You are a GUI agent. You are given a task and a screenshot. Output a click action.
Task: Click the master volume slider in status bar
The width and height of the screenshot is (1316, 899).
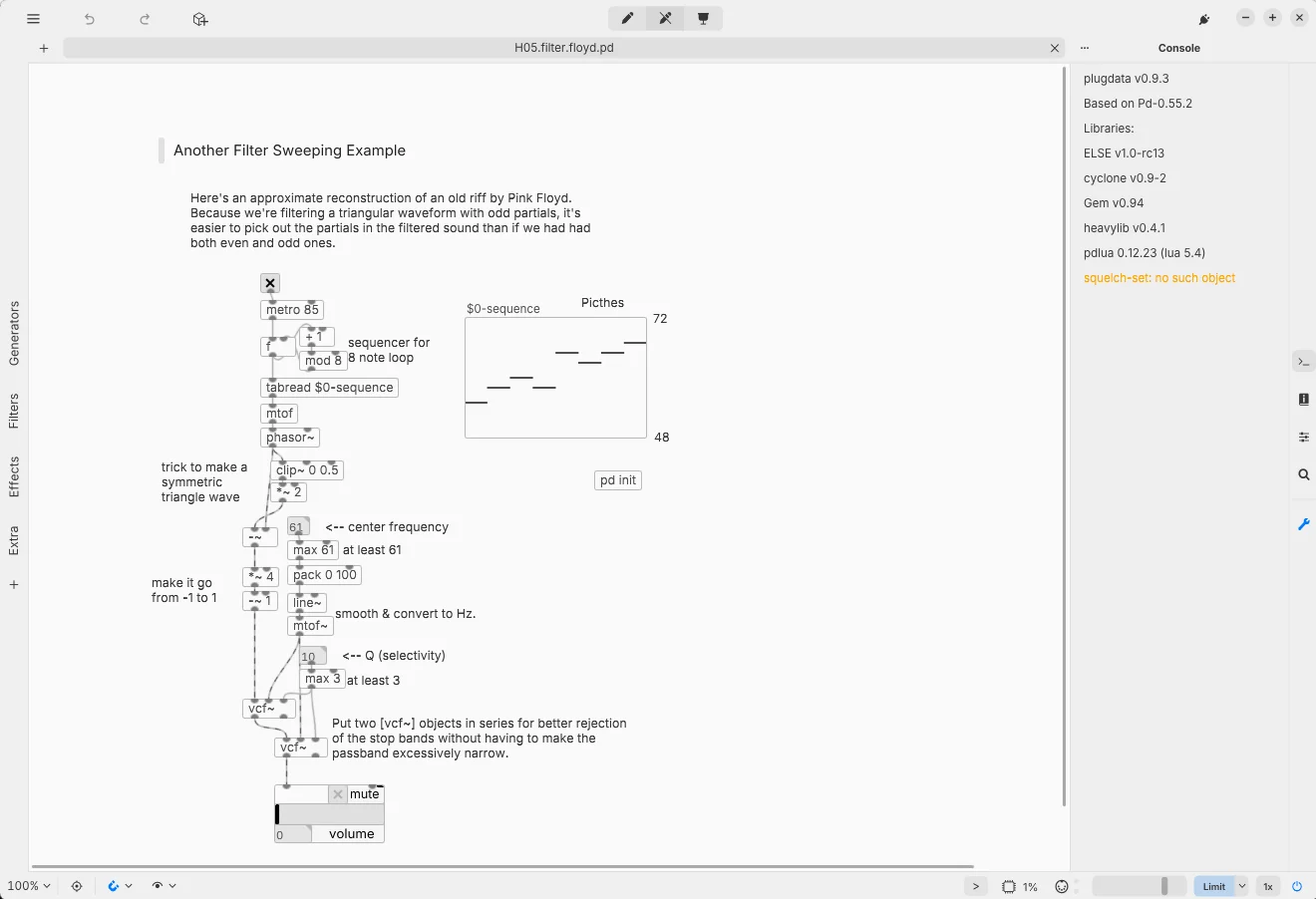[x=1139, y=886]
